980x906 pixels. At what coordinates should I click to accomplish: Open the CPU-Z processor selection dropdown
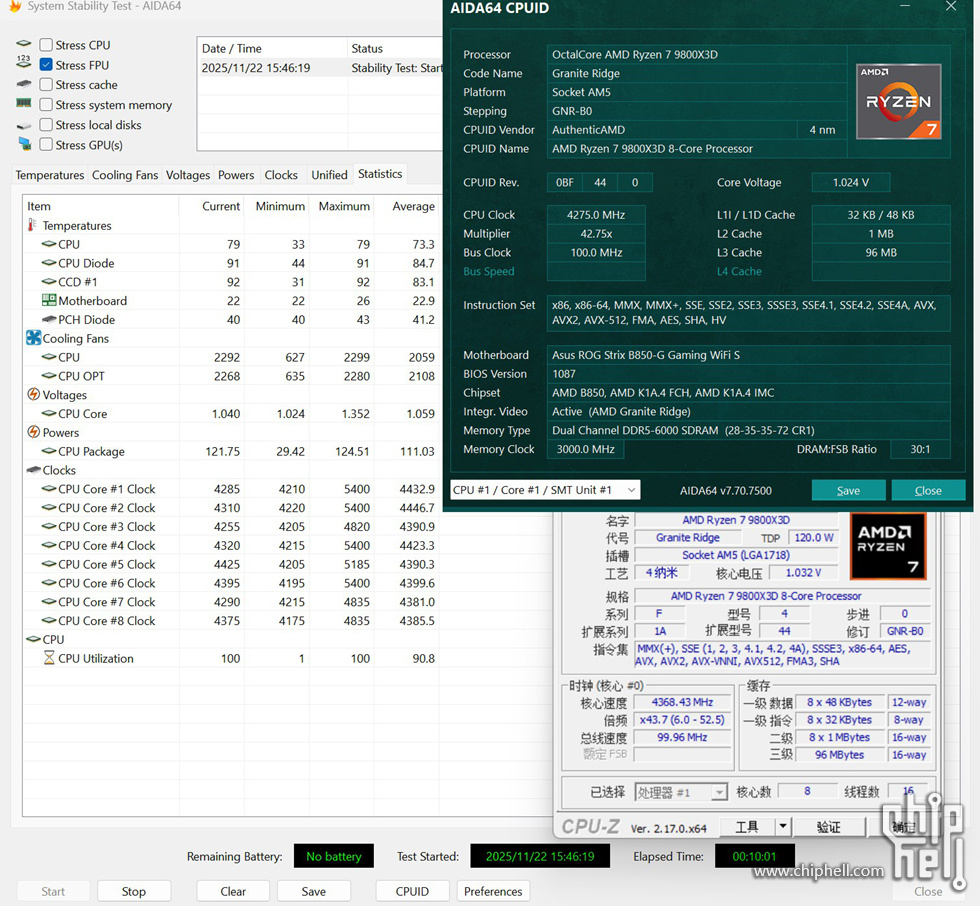(718, 792)
